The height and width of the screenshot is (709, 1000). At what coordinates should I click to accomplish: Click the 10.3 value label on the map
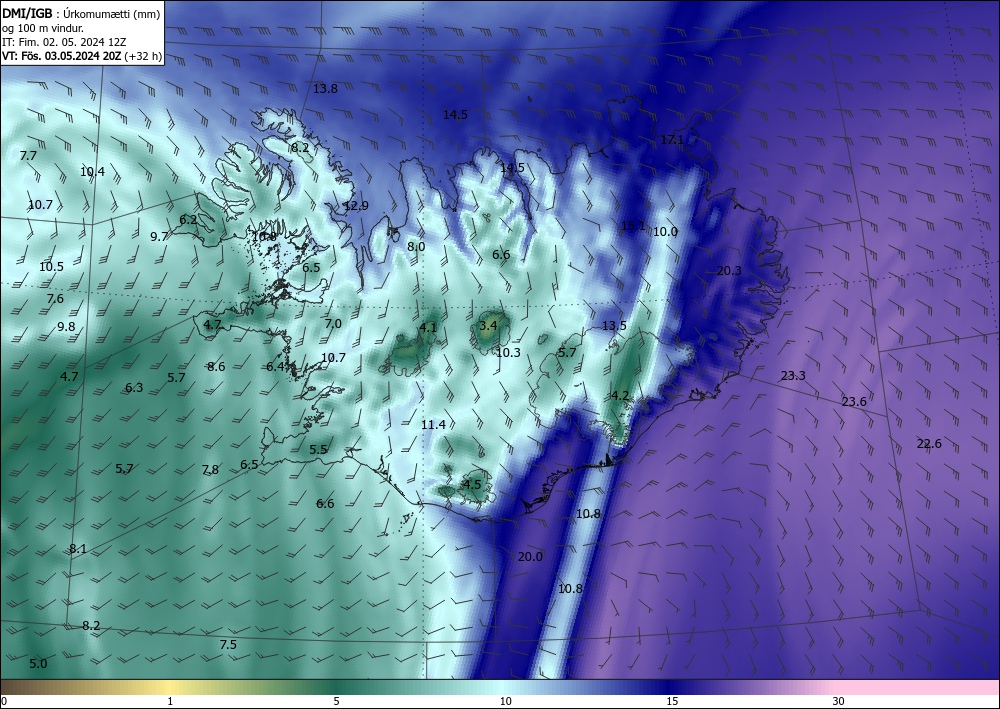click(x=508, y=353)
